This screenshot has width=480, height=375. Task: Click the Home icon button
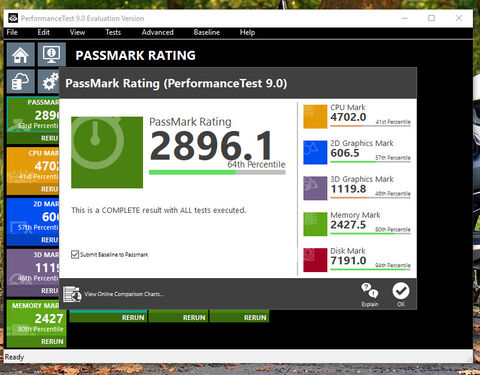21,54
